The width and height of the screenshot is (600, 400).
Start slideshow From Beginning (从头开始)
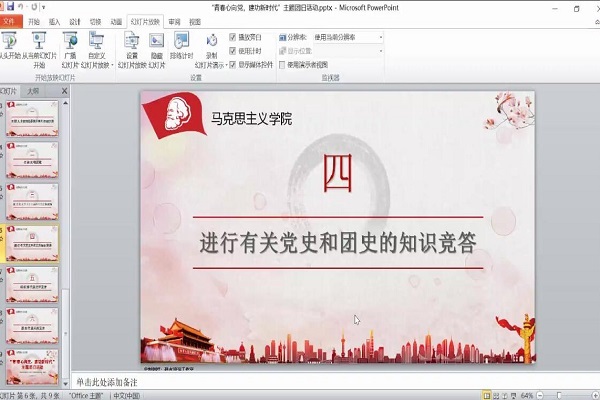coord(9,45)
